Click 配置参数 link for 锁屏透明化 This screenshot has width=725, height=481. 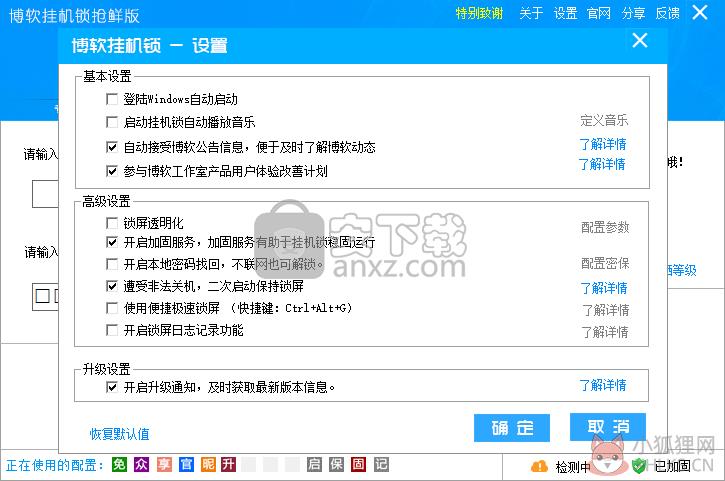click(x=605, y=228)
